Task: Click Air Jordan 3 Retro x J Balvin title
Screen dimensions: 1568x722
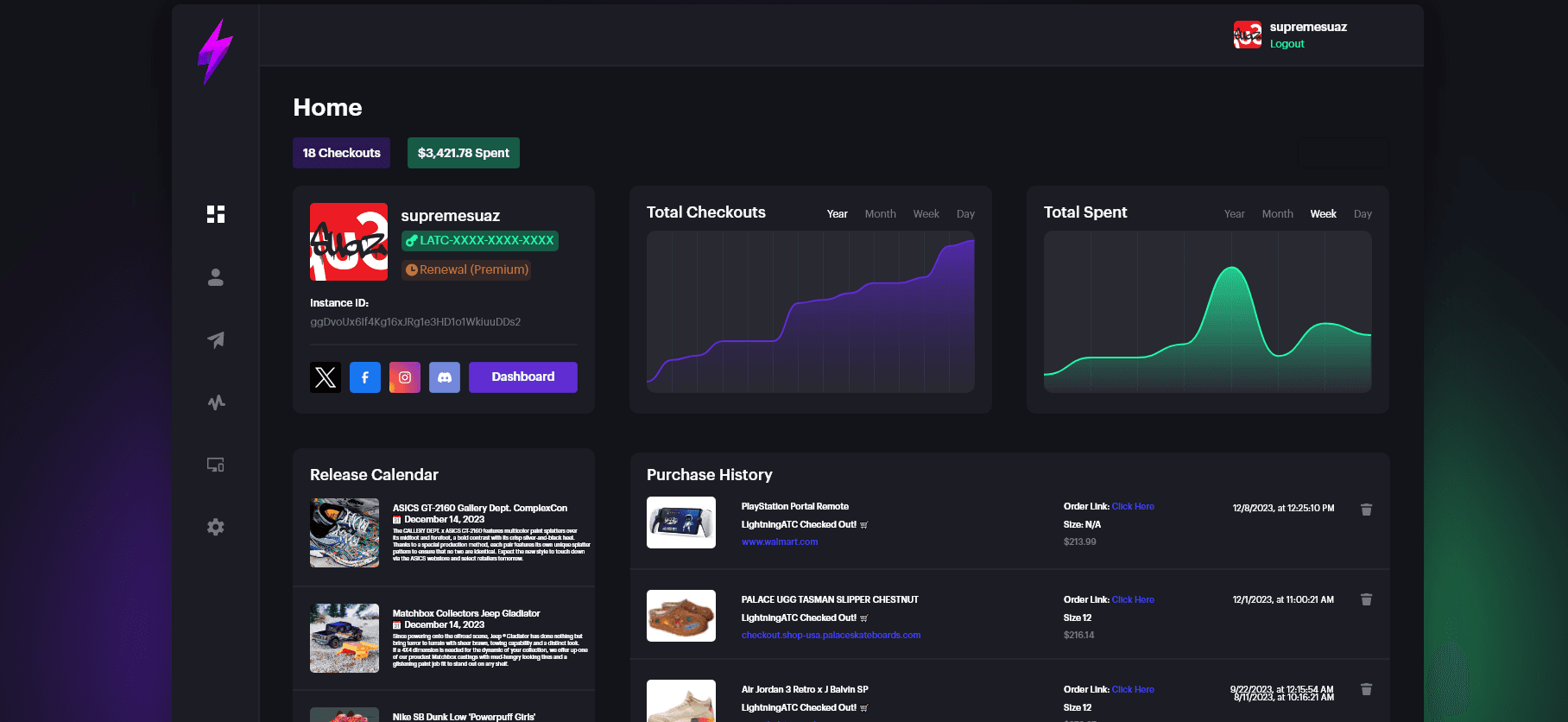Action: [805, 690]
